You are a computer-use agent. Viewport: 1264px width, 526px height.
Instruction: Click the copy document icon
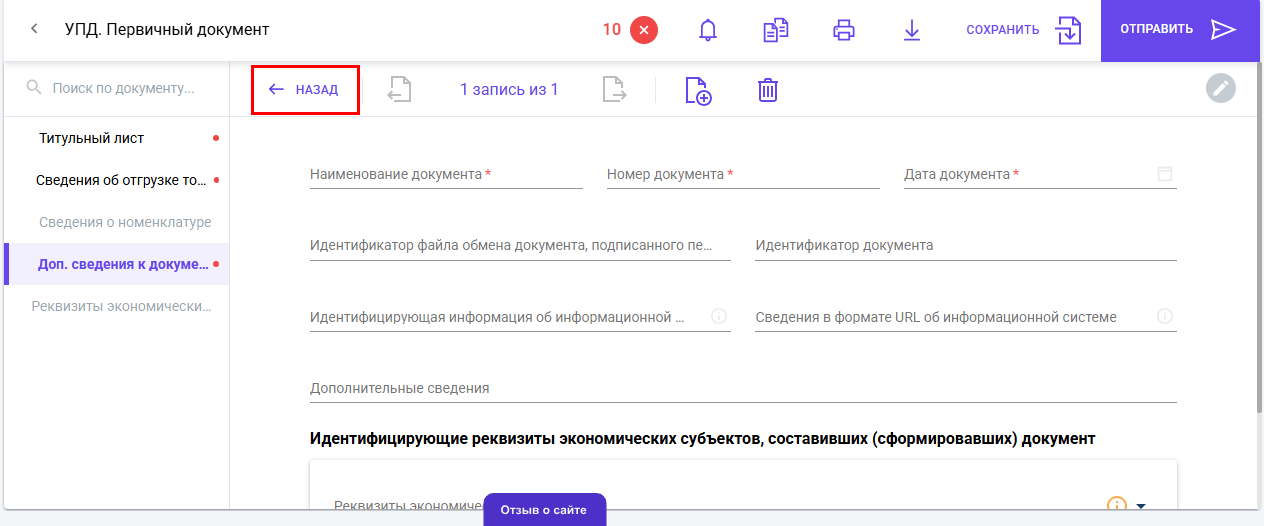[776, 30]
